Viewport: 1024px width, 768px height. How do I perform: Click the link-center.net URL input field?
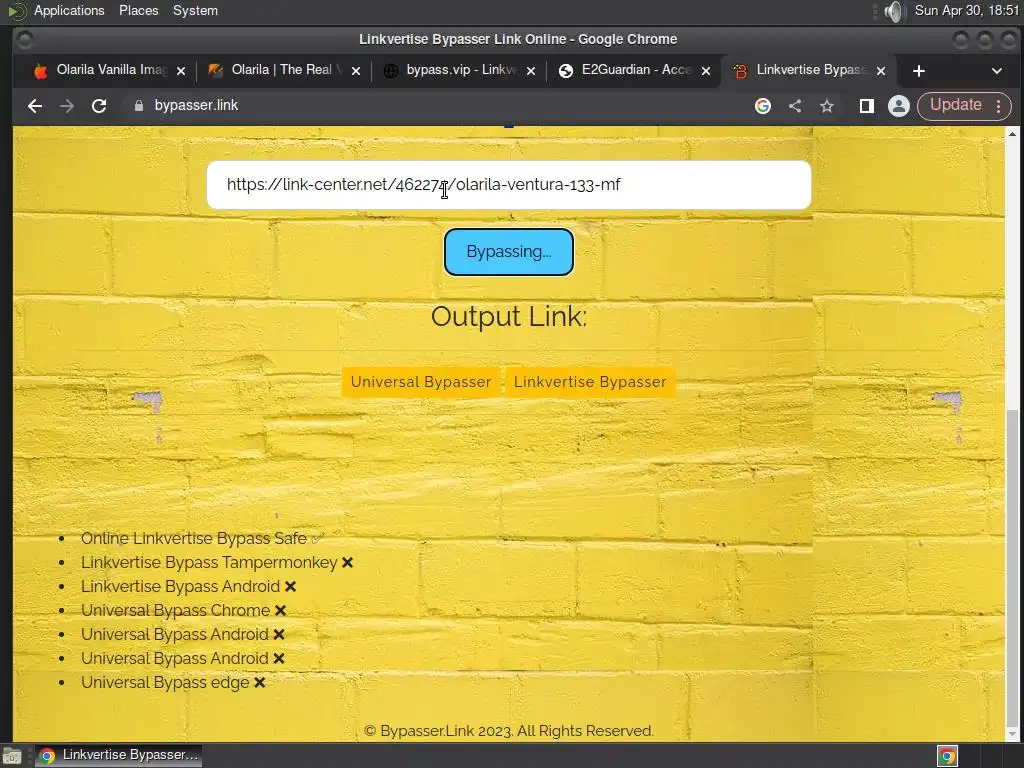509,185
